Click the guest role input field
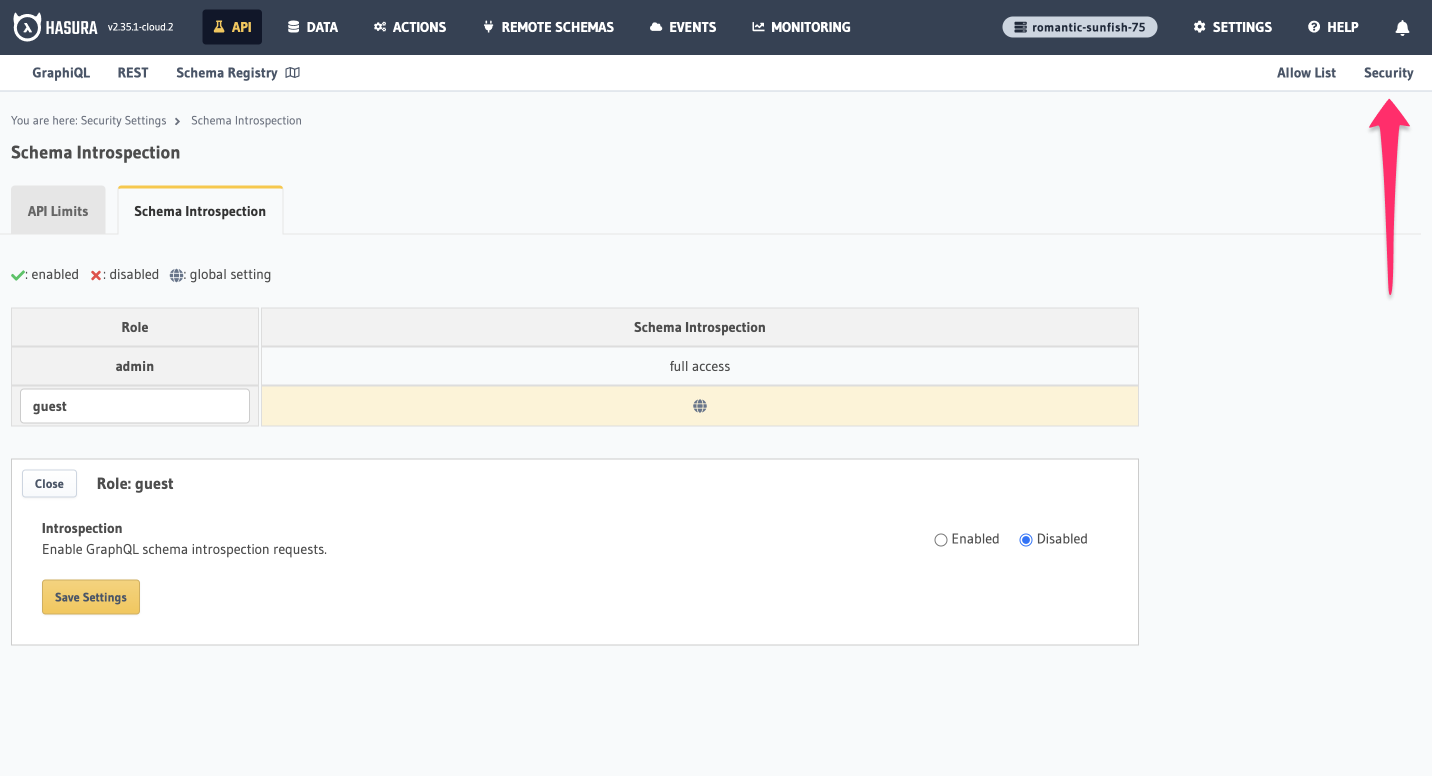This screenshot has width=1432, height=776. [134, 405]
